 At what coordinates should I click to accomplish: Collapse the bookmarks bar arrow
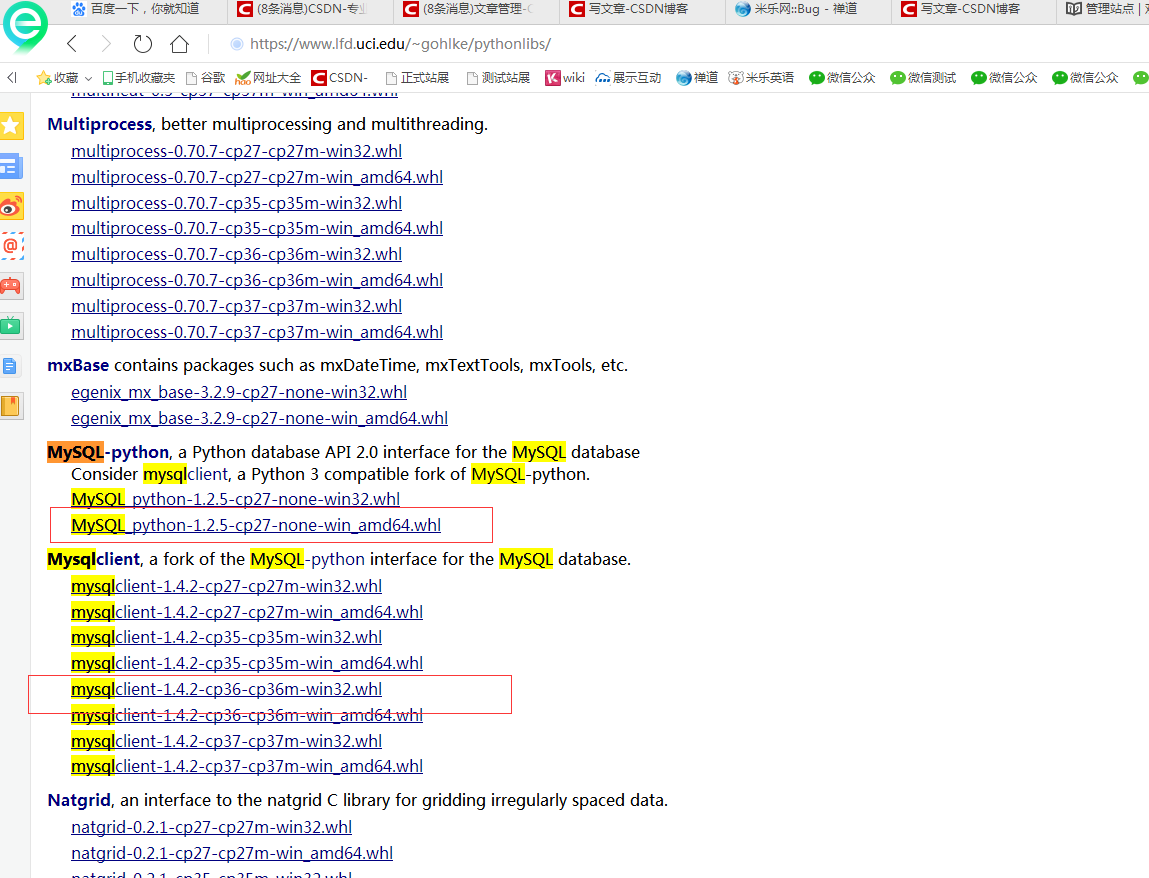12,77
